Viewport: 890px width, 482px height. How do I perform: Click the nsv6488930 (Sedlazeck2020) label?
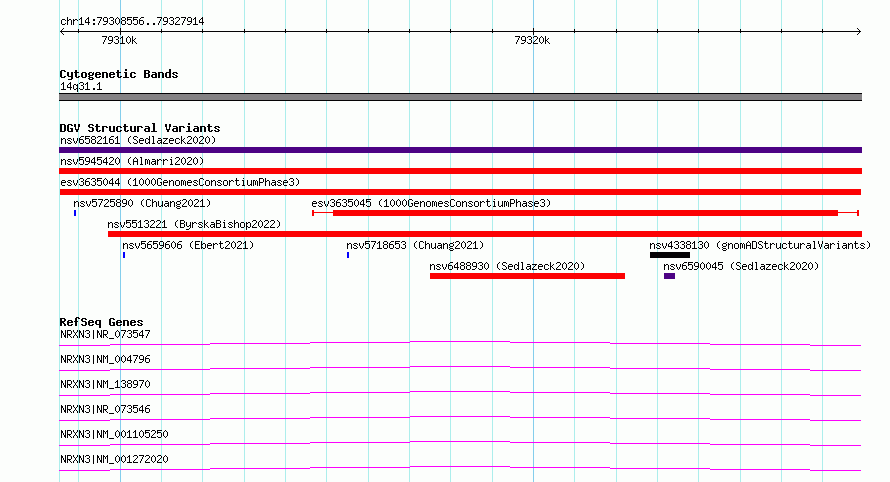tap(507, 266)
